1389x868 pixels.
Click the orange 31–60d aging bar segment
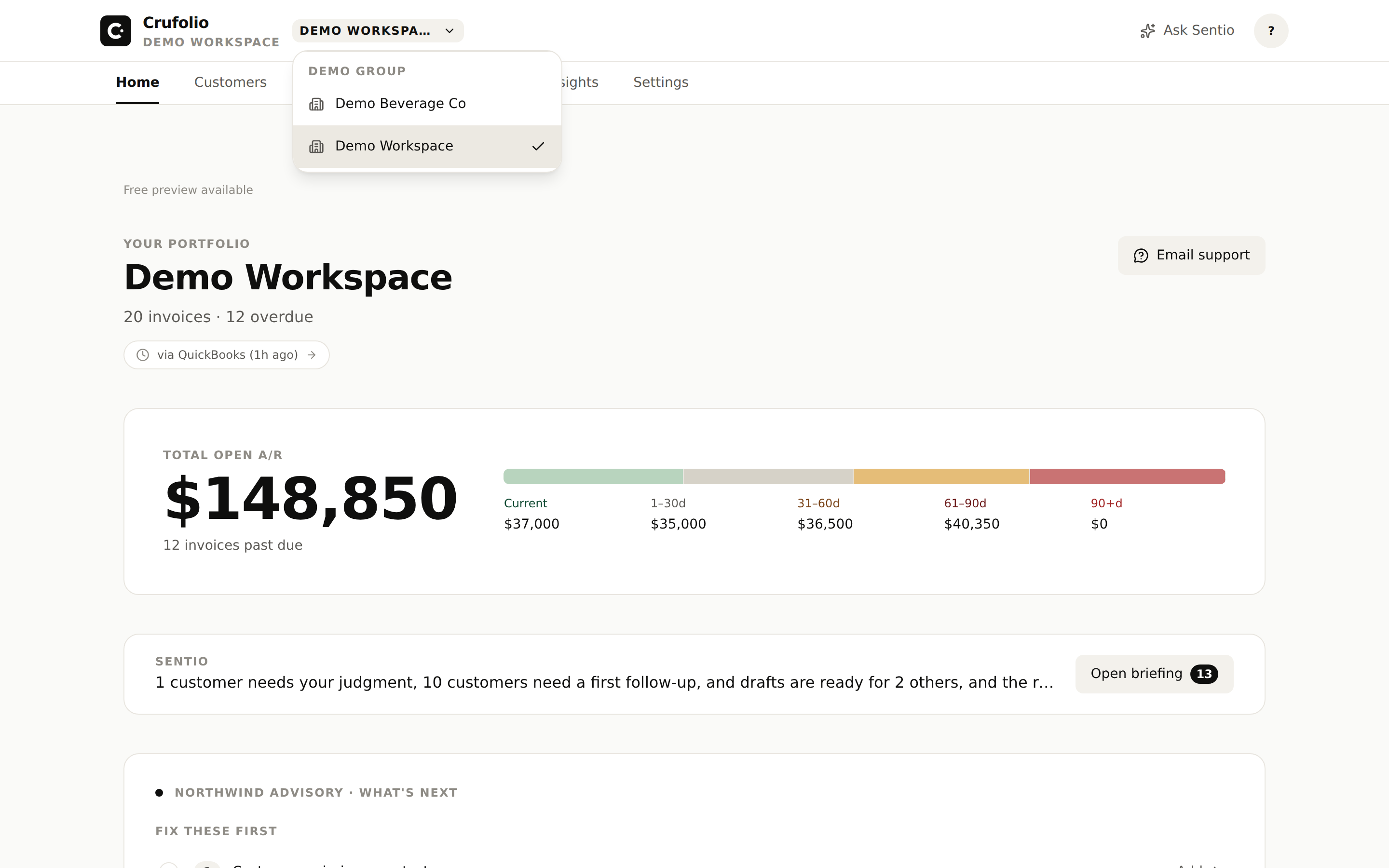(x=941, y=476)
